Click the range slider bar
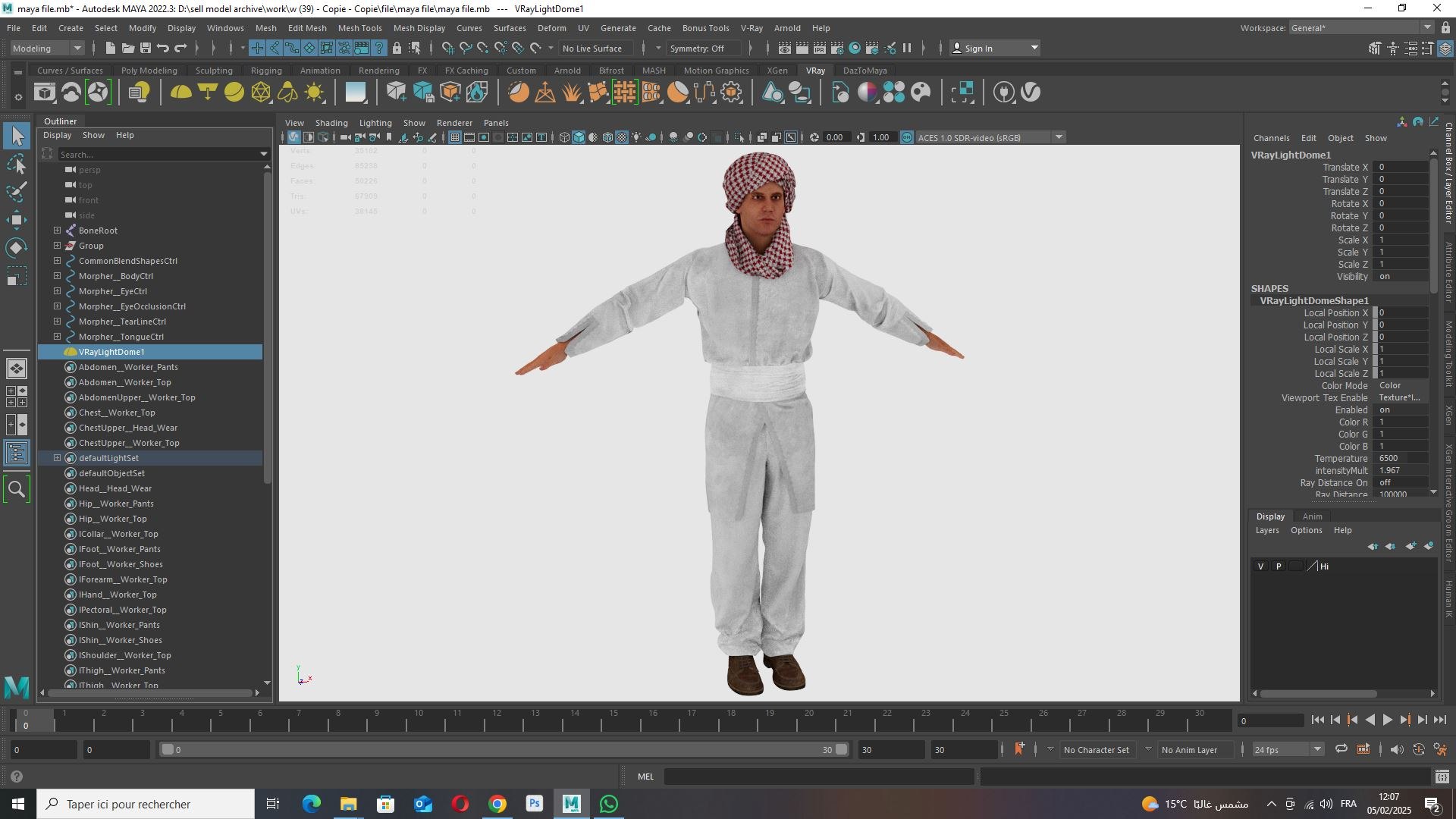Viewport: 1456px width, 819px height. pos(504,750)
